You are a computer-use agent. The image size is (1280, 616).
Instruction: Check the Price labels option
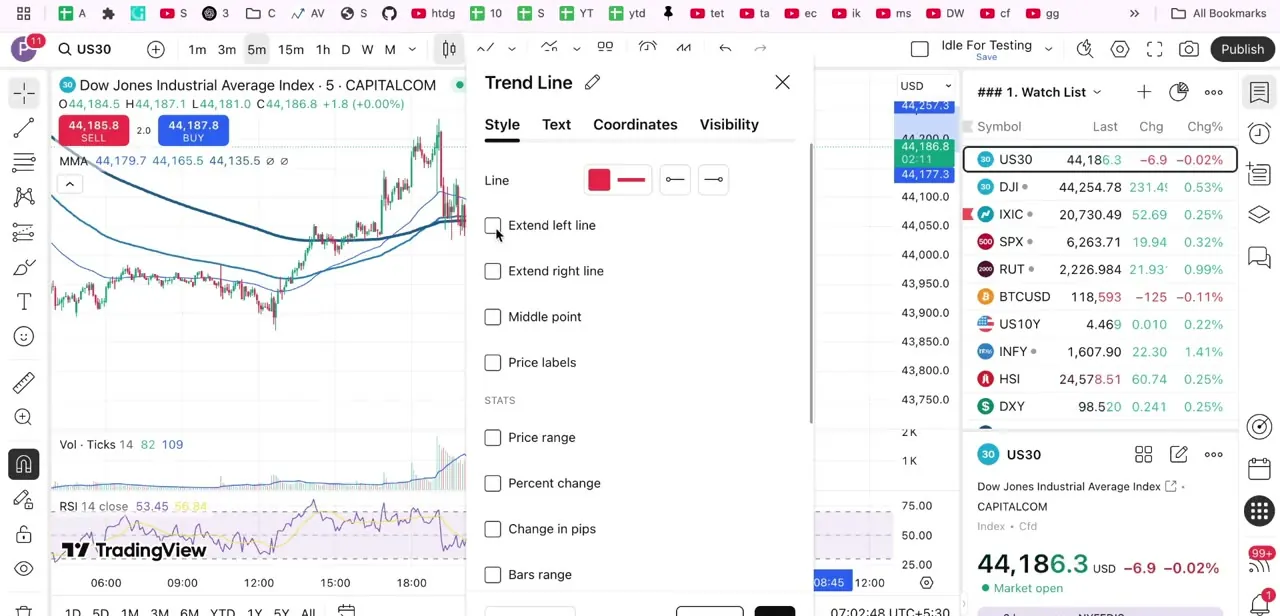pyautogui.click(x=493, y=363)
